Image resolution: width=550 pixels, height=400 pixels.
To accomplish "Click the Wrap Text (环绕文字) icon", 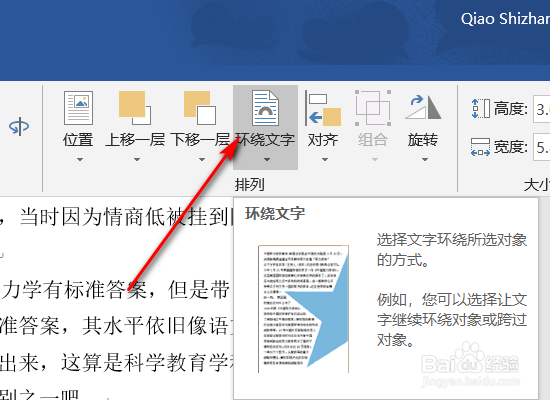I will [x=266, y=108].
